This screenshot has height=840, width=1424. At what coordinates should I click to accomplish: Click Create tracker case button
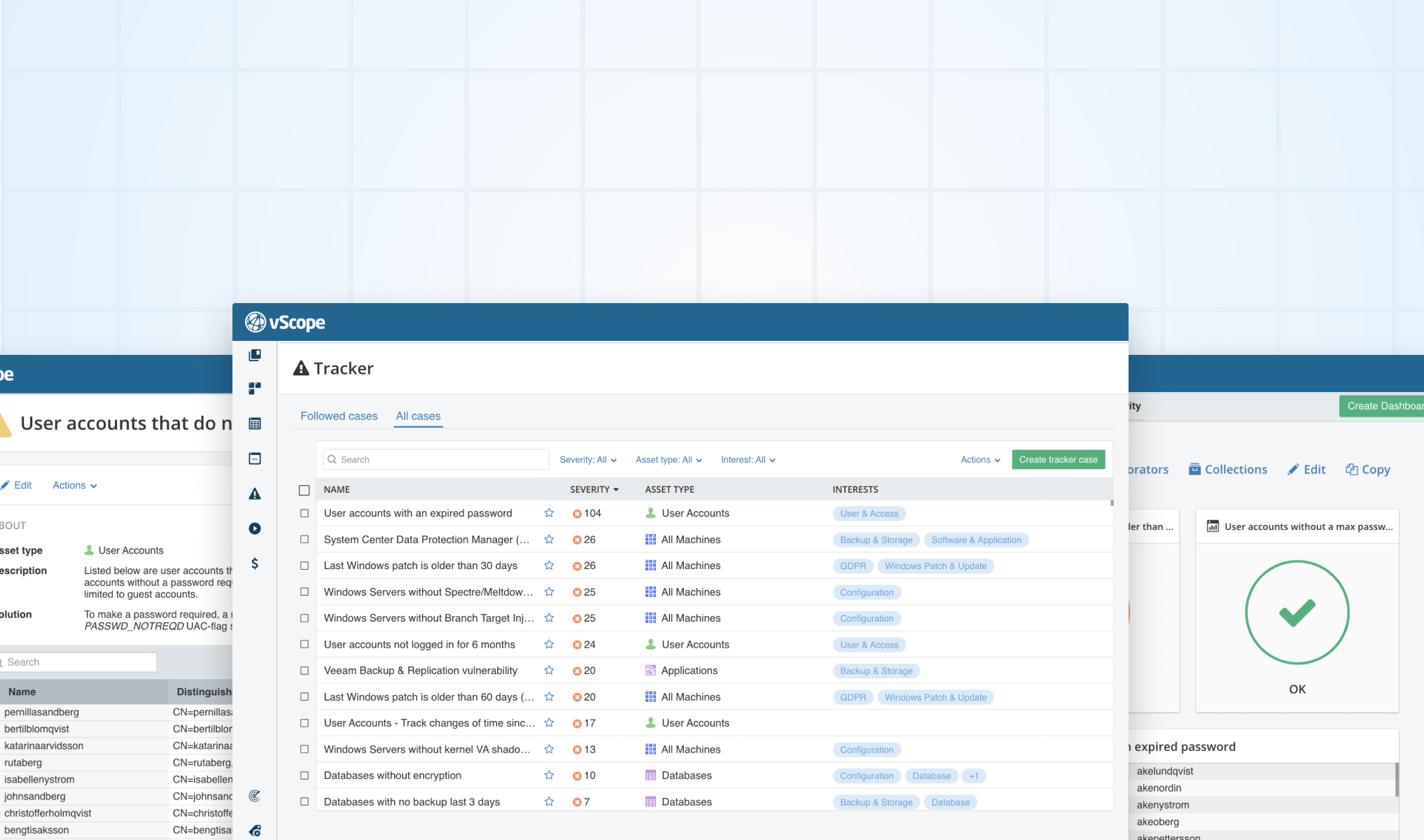coord(1058,459)
